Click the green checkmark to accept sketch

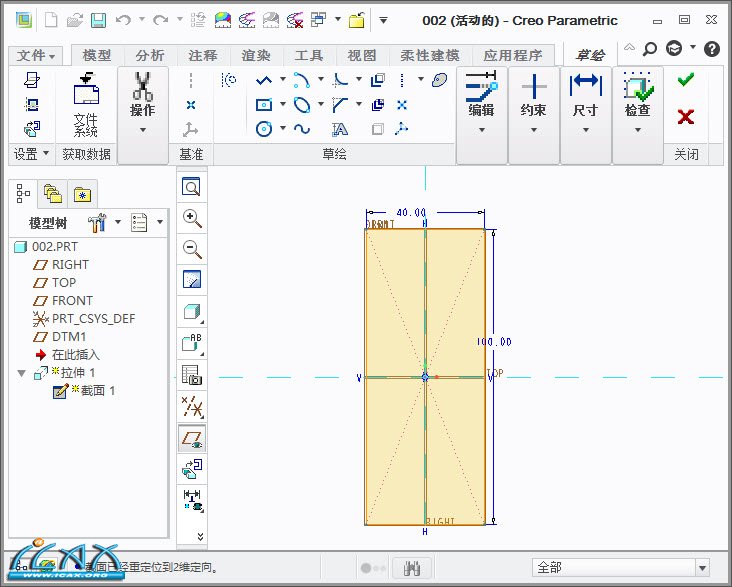(685, 80)
